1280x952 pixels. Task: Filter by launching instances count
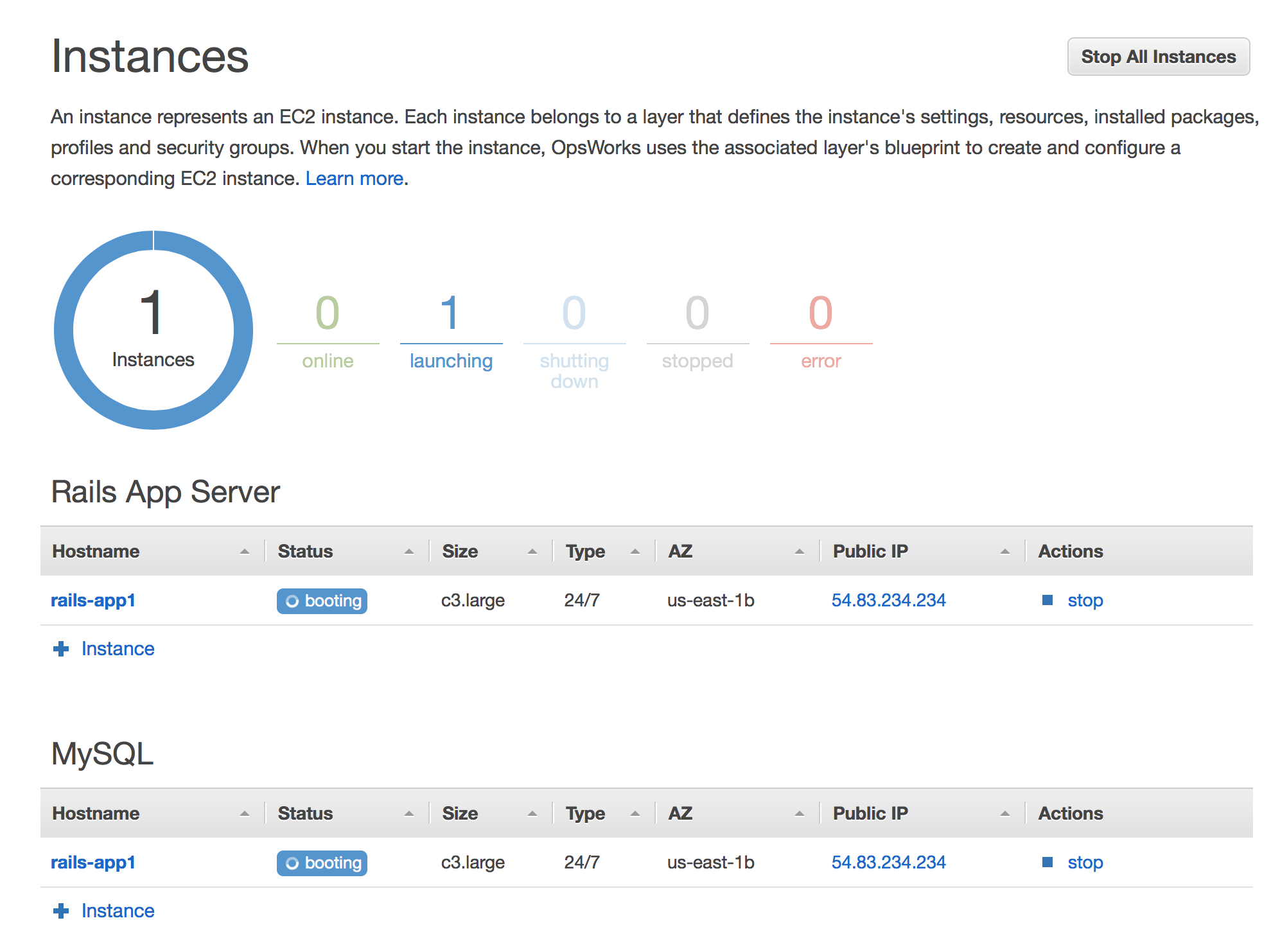(x=451, y=331)
